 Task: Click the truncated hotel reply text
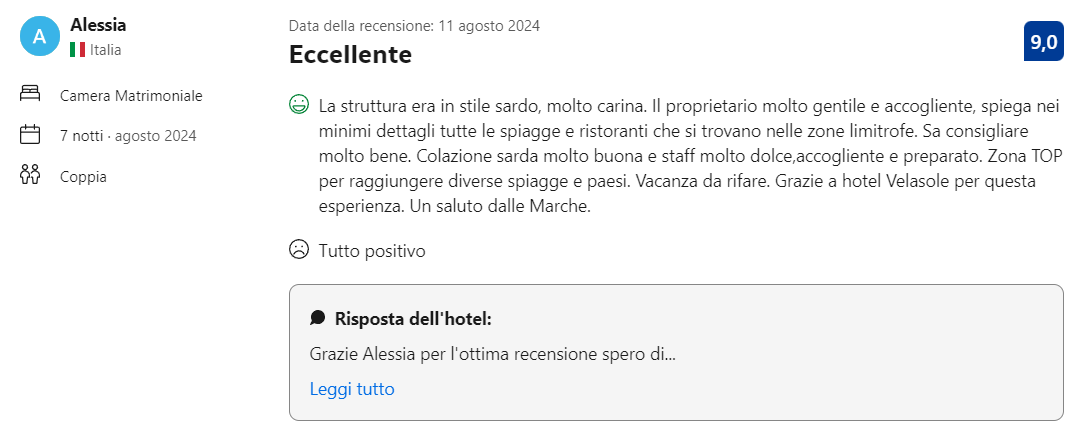(x=493, y=354)
